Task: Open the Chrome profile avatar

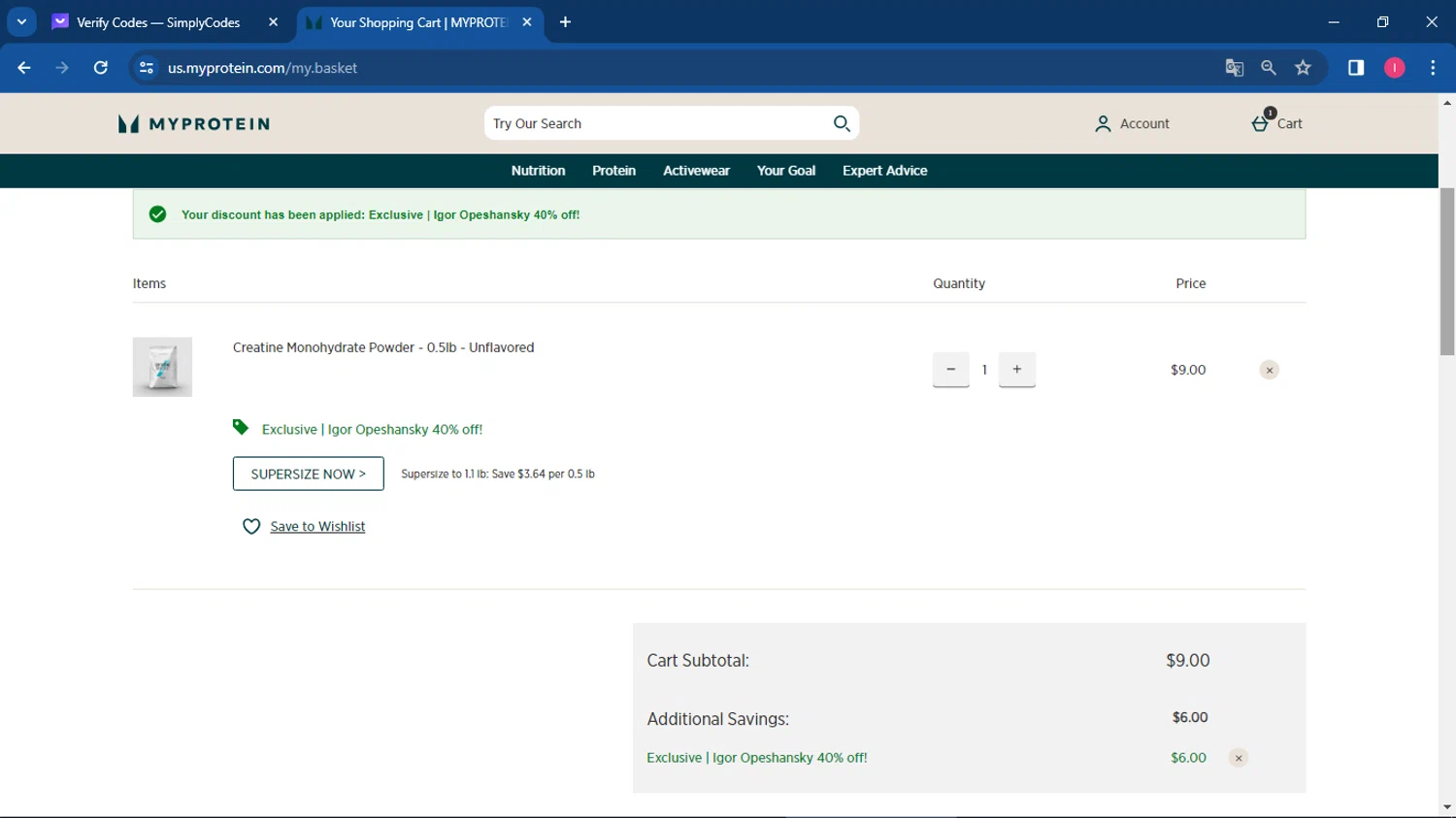Action: (x=1395, y=68)
